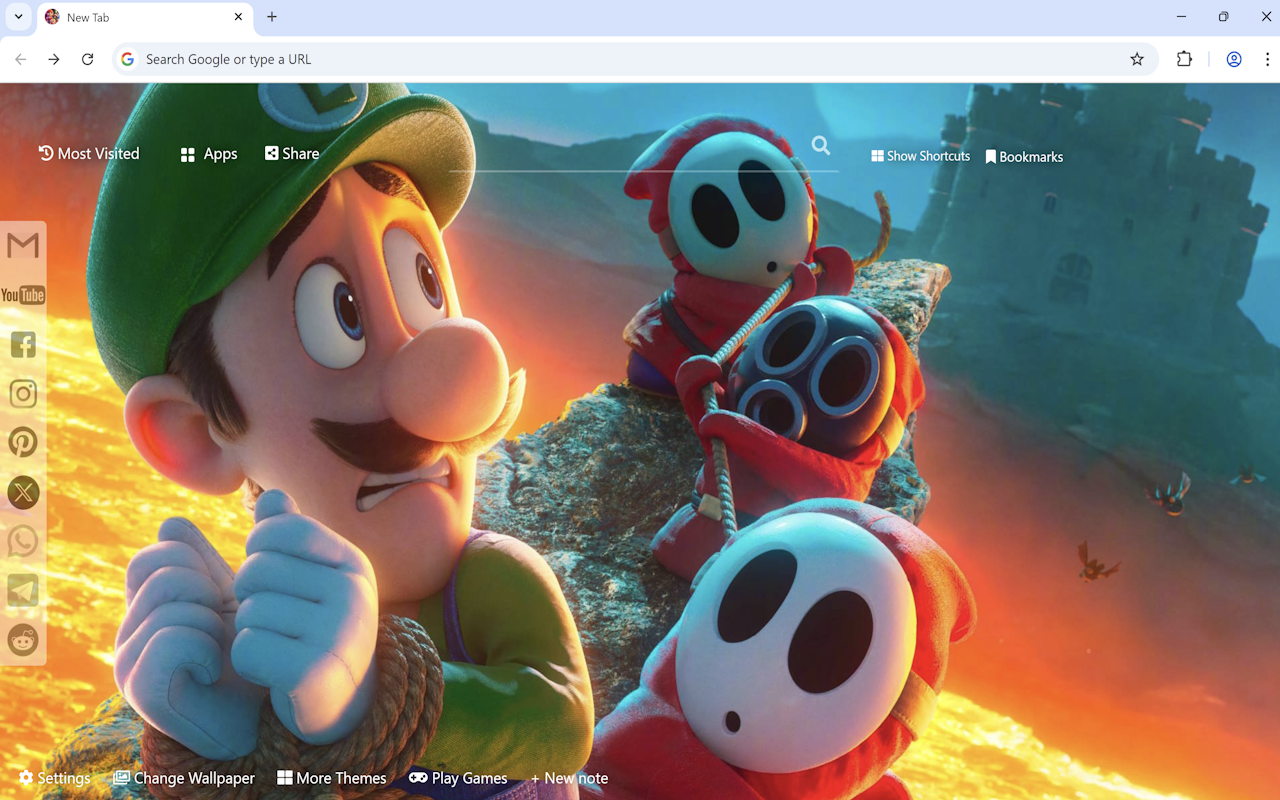Open Settings via the gear icon
The height and width of the screenshot is (800, 1280).
point(54,777)
